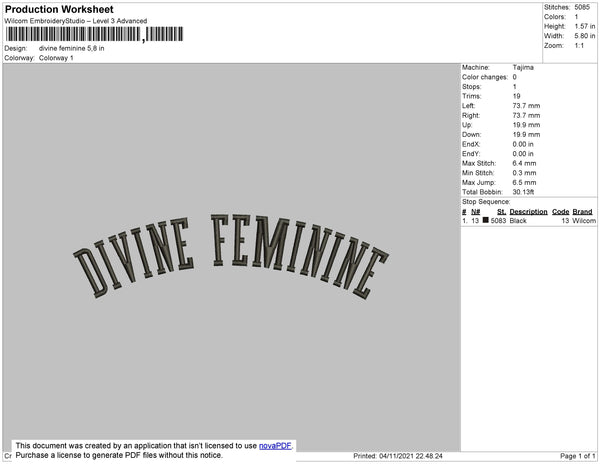600x464 pixels.
Task: Click the Brand column header
Action: pos(583,212)
